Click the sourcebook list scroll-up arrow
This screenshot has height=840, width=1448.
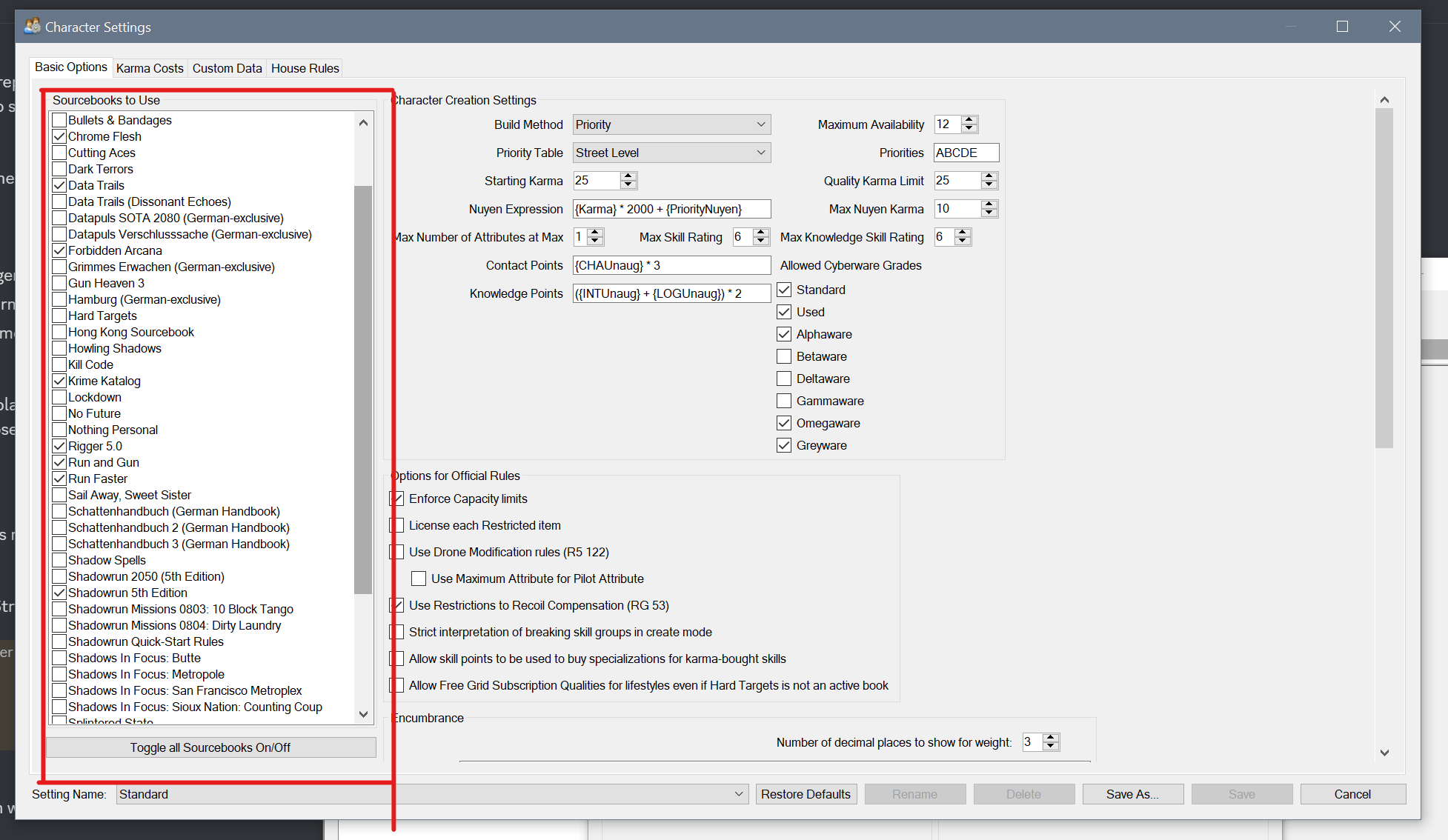pyautogui.click(x=363, y=123)
